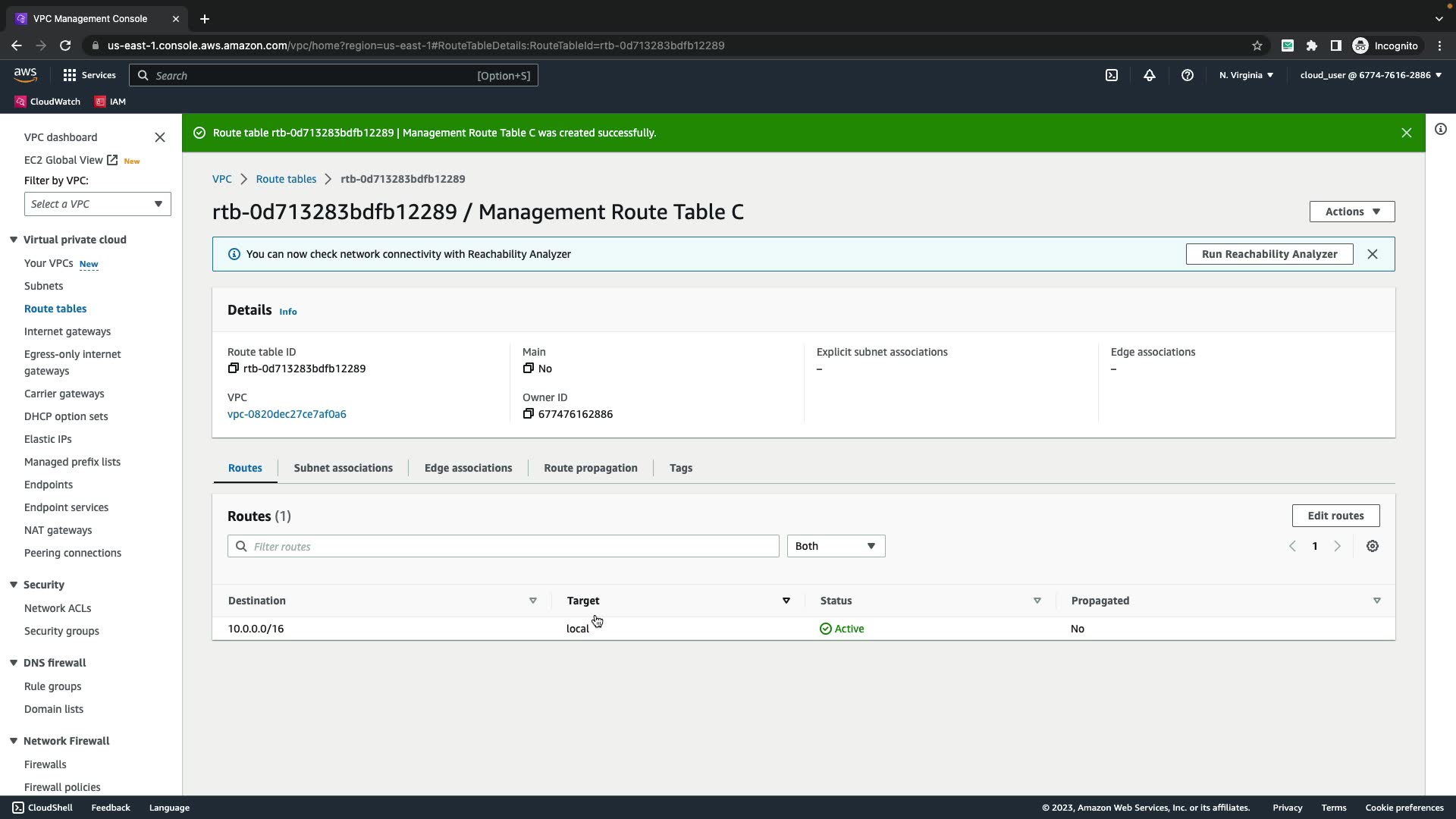The image size is (1456, 819).
Task: Expand the Select a VPC filter dropdown
Action: [98, 204]
